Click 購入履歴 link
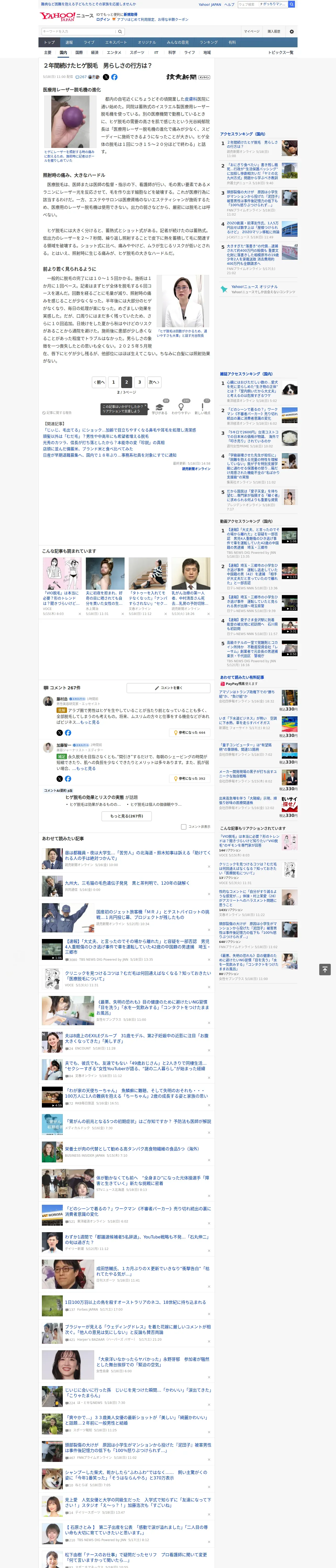 click(274, 32)
